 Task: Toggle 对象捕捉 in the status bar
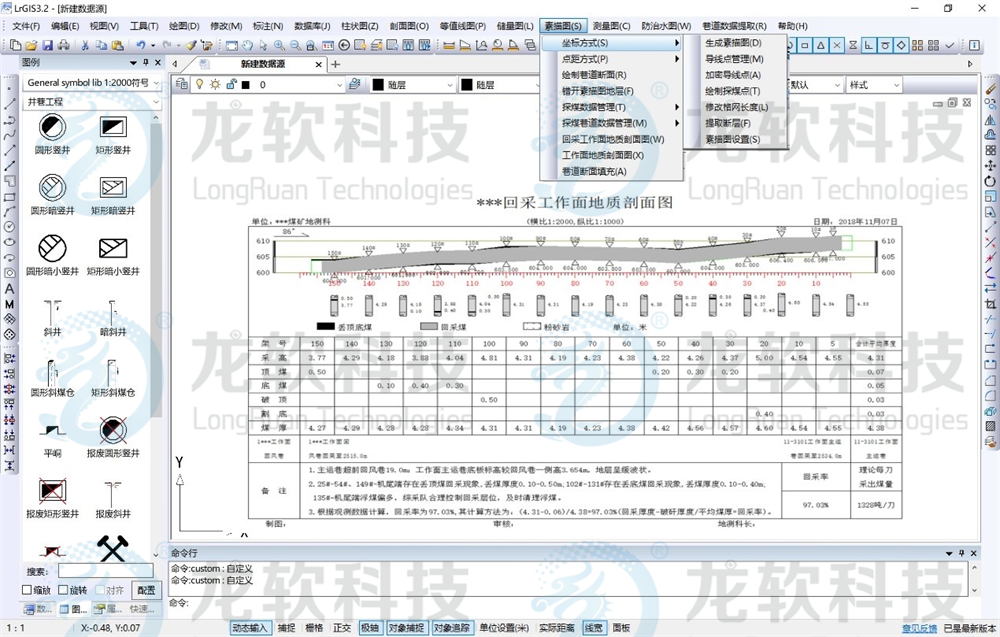coord(406,628)
